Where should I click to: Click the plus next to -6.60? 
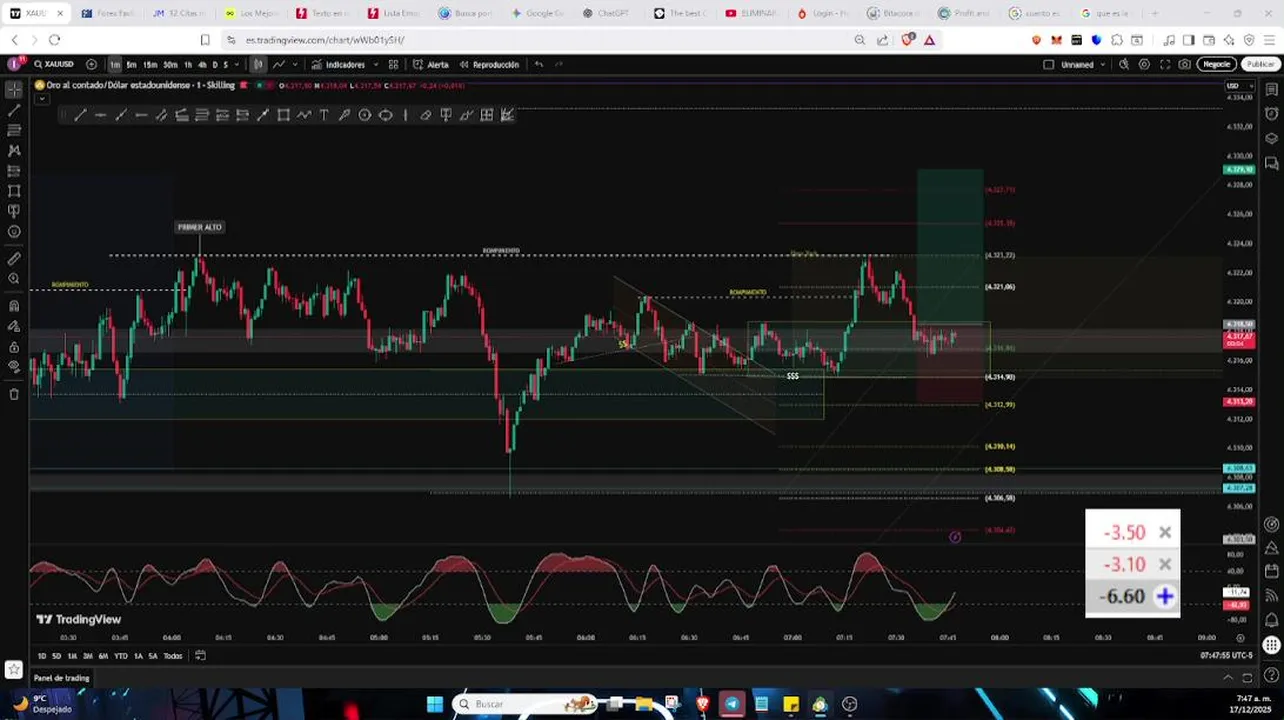click(x=1165, y=597)
